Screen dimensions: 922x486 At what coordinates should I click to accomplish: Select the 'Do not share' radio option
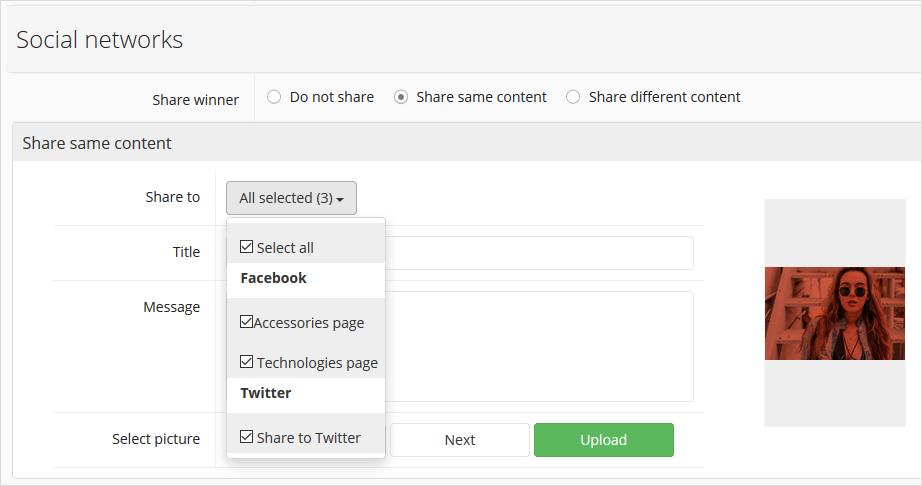point(274,97)
